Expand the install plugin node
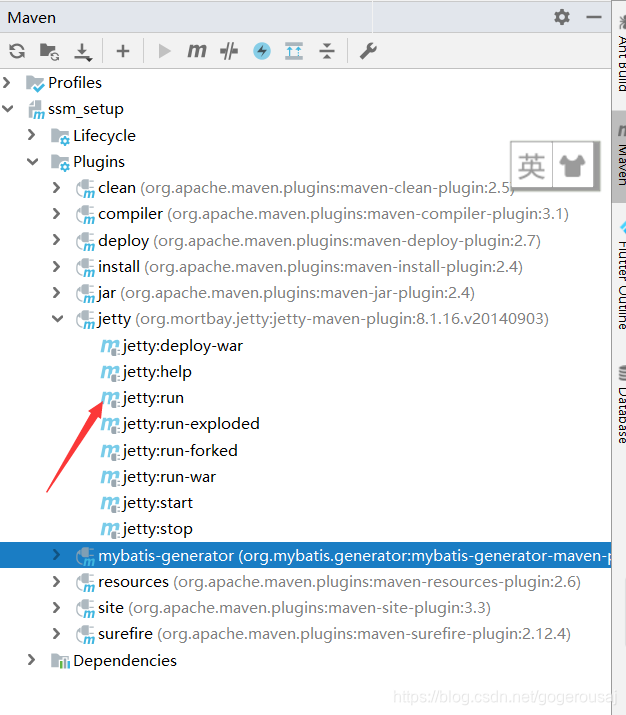 pos(57,266)
